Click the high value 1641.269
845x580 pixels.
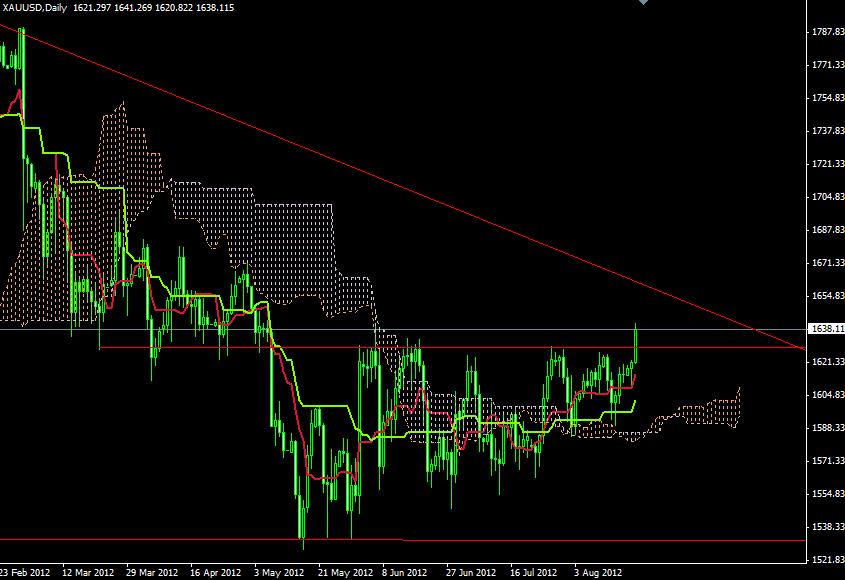pyautogui.click(x=133, y=8)
